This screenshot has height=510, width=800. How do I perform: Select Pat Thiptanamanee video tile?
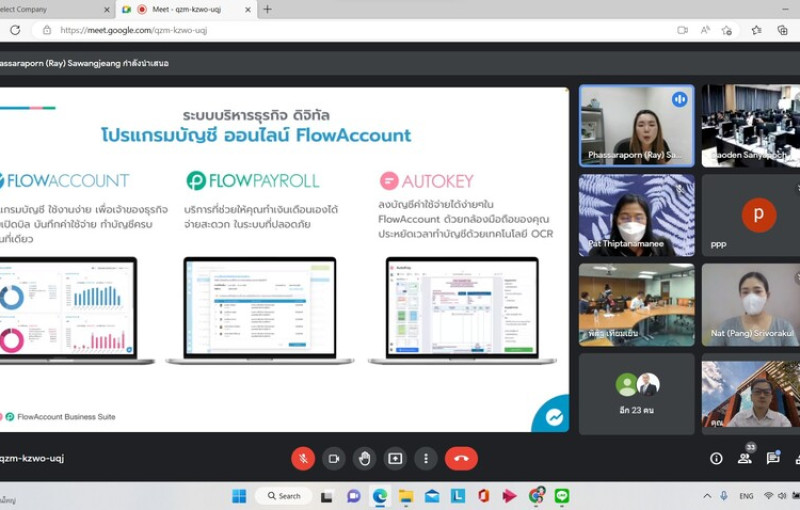pos(637,215)
